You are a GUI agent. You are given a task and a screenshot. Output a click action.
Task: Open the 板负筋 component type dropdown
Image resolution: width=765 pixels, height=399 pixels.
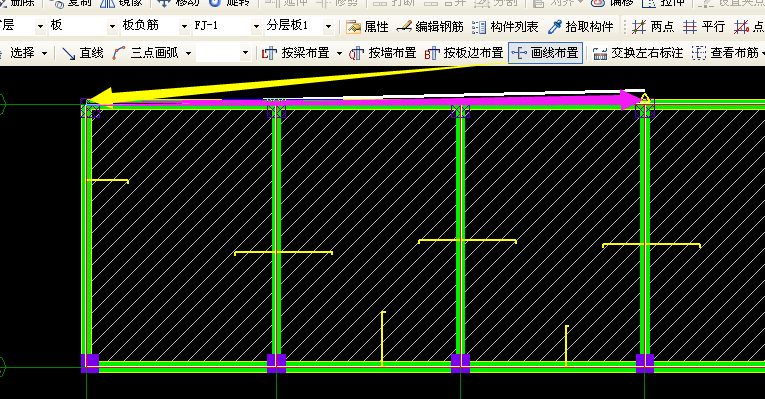(184, 26)
